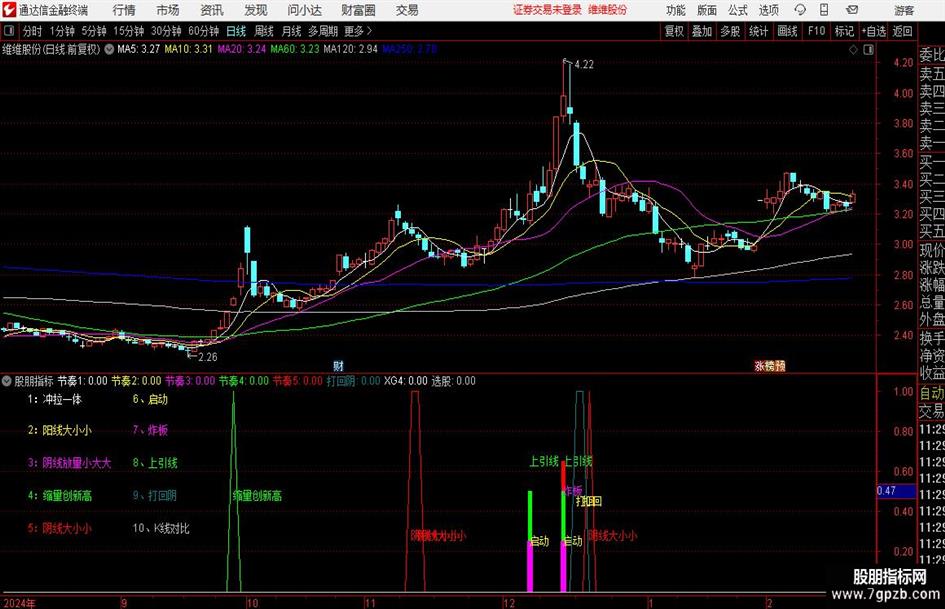Switch to 30分钟 period
This screenshot has height=609, width=945.
point(166,31)
